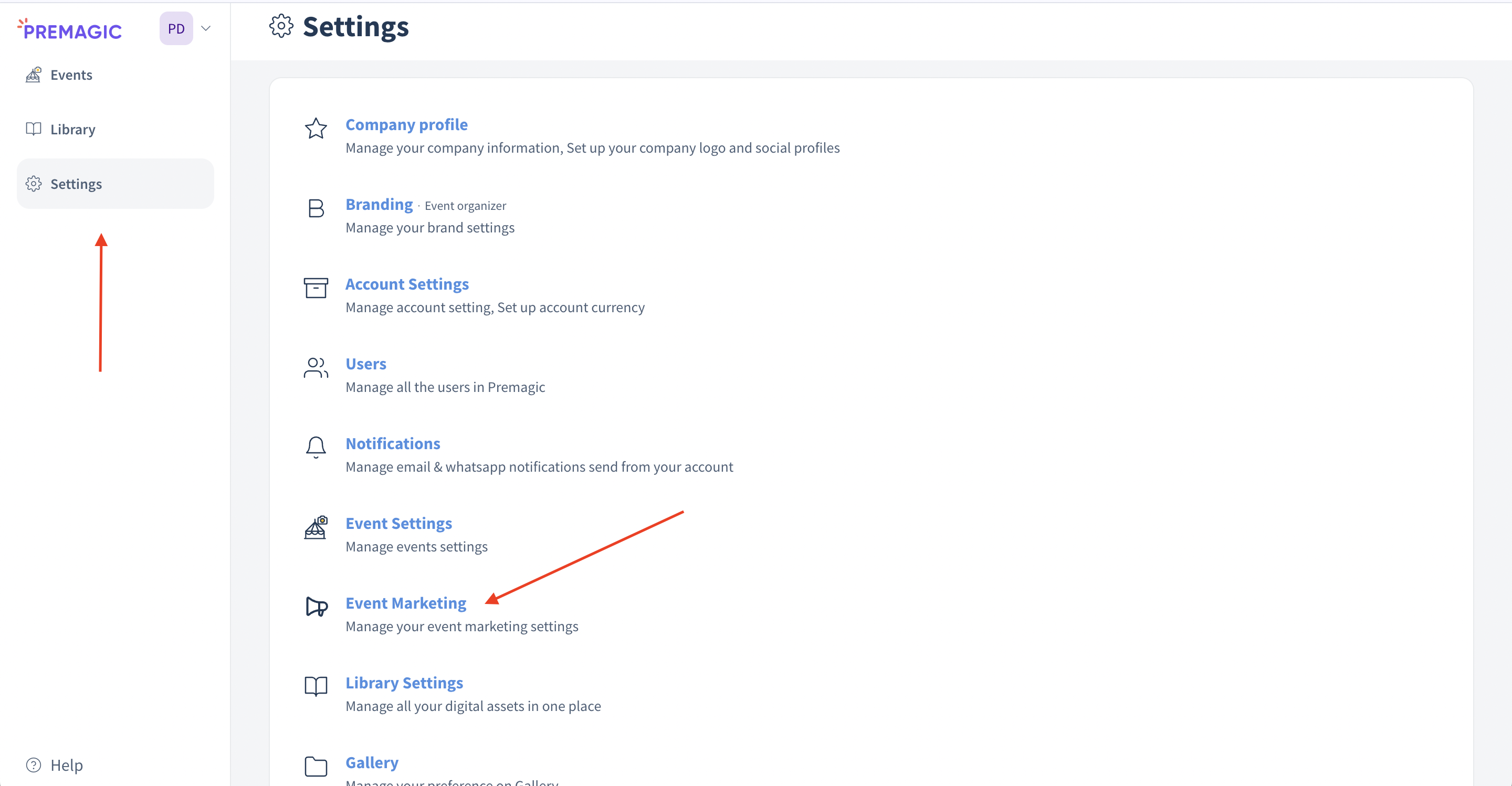Viewport: 1512px width, 786px height.
Task: Go to Library in the sidebar
Action: [72, 129]
